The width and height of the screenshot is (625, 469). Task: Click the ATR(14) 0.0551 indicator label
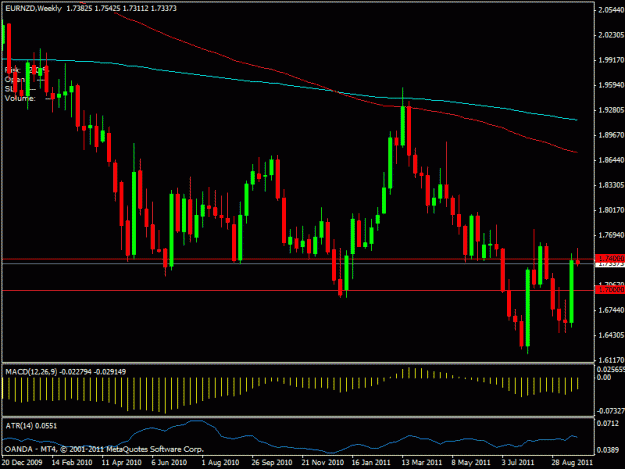(x=31, y=426)
